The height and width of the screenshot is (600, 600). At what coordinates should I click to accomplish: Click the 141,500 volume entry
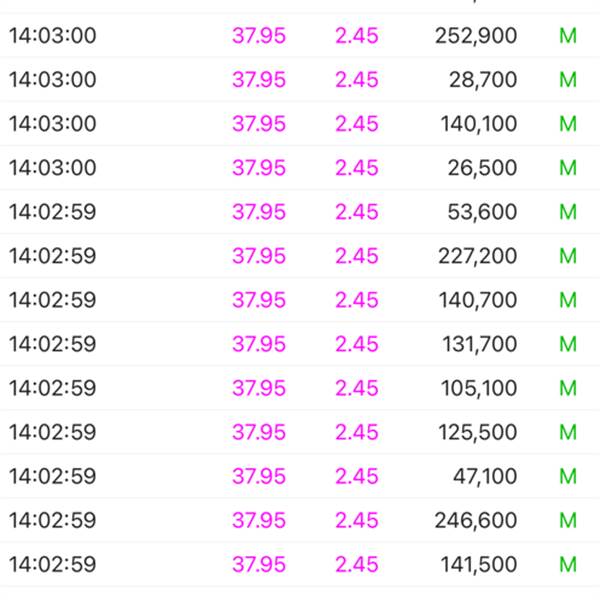[x=478, y=564]
